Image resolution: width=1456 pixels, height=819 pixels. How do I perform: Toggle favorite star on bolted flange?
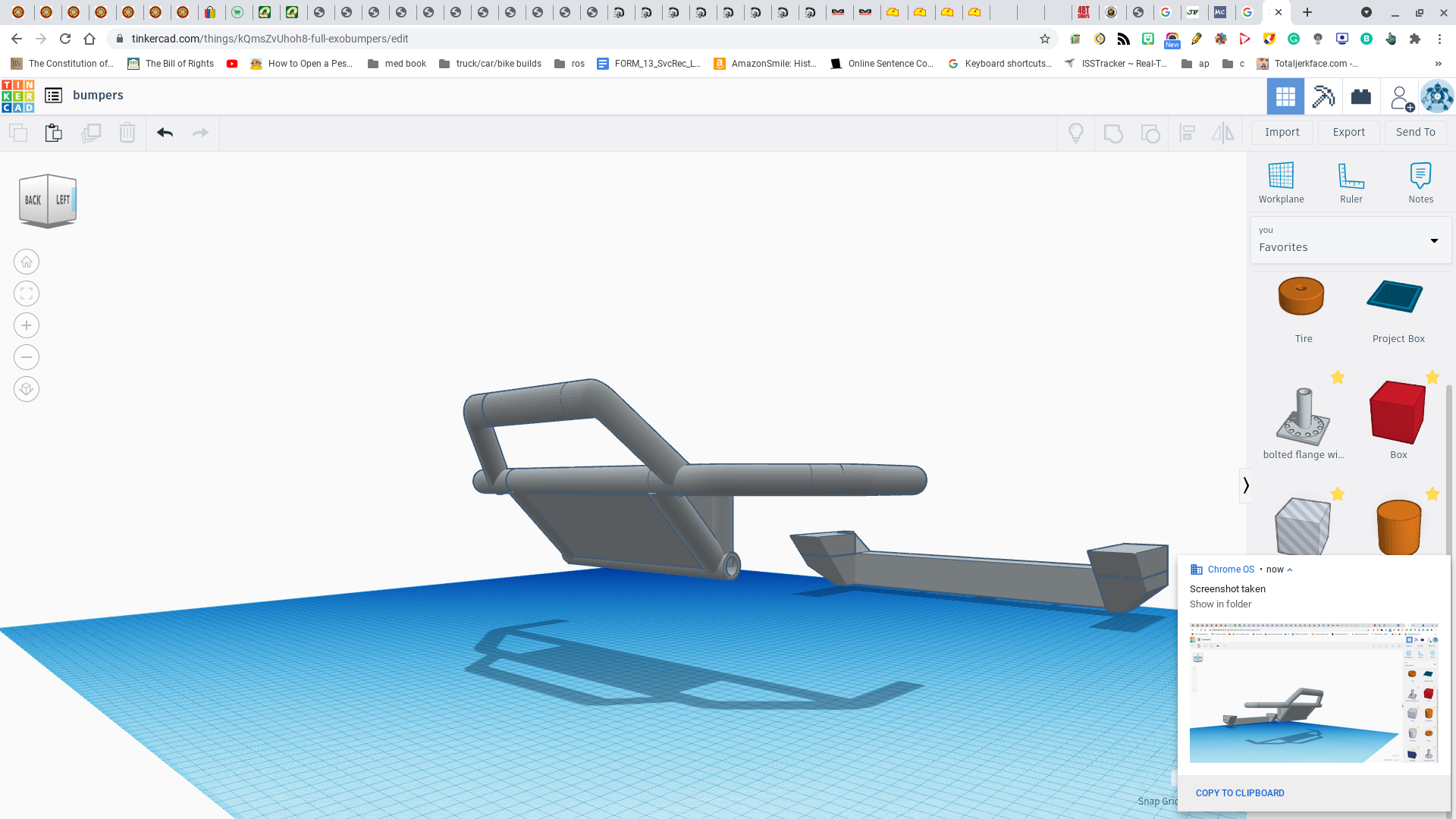click(x=1338, y=377)
